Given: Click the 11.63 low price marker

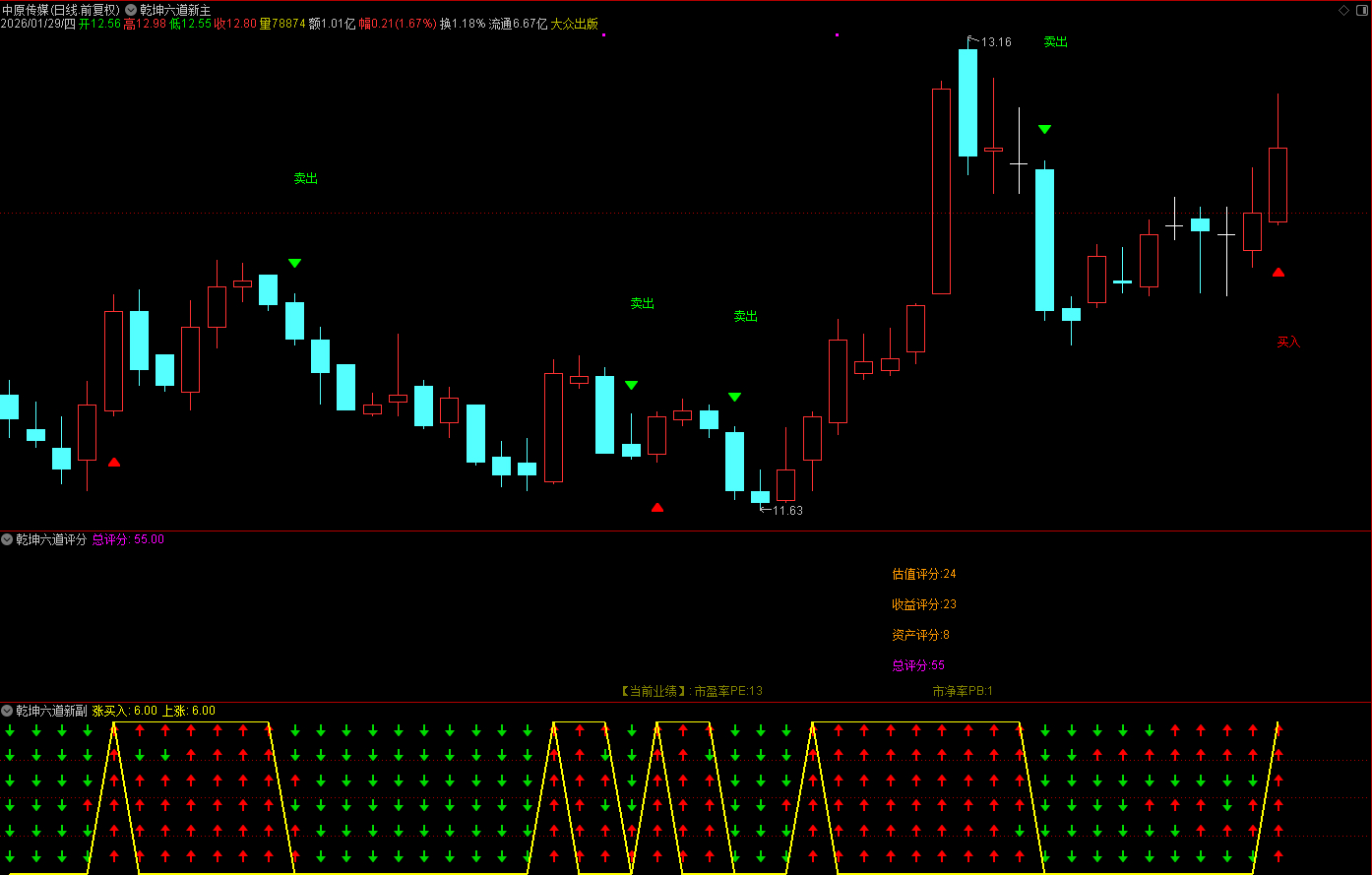Looking at the screenshot, I should tap(786, 511).
